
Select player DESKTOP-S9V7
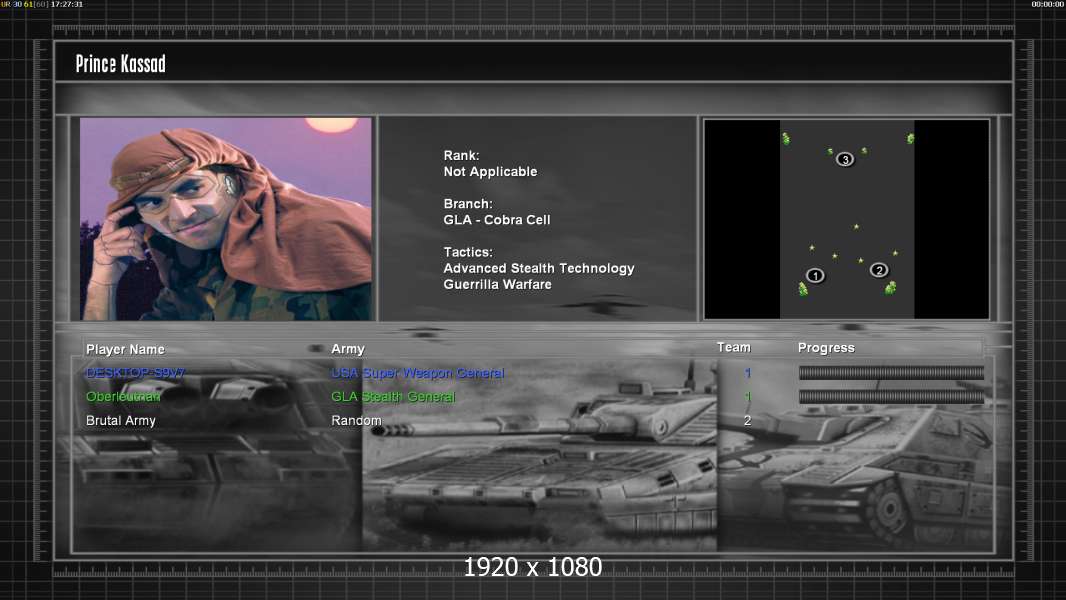pyautogui.click(x=135, y=373)
